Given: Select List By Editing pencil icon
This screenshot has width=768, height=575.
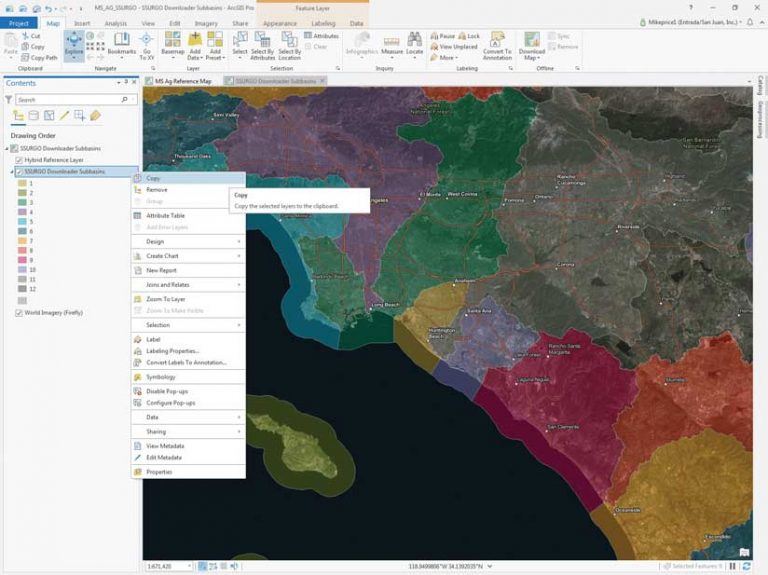Looking at the screenshot, I should coord(63,116).
